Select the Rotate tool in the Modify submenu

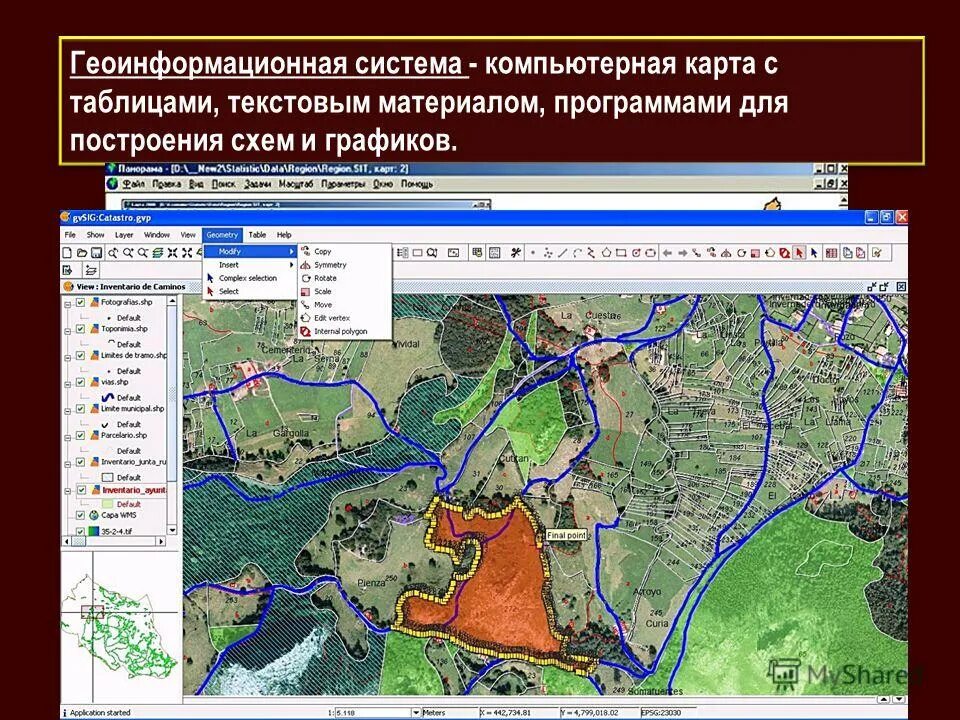325,278
